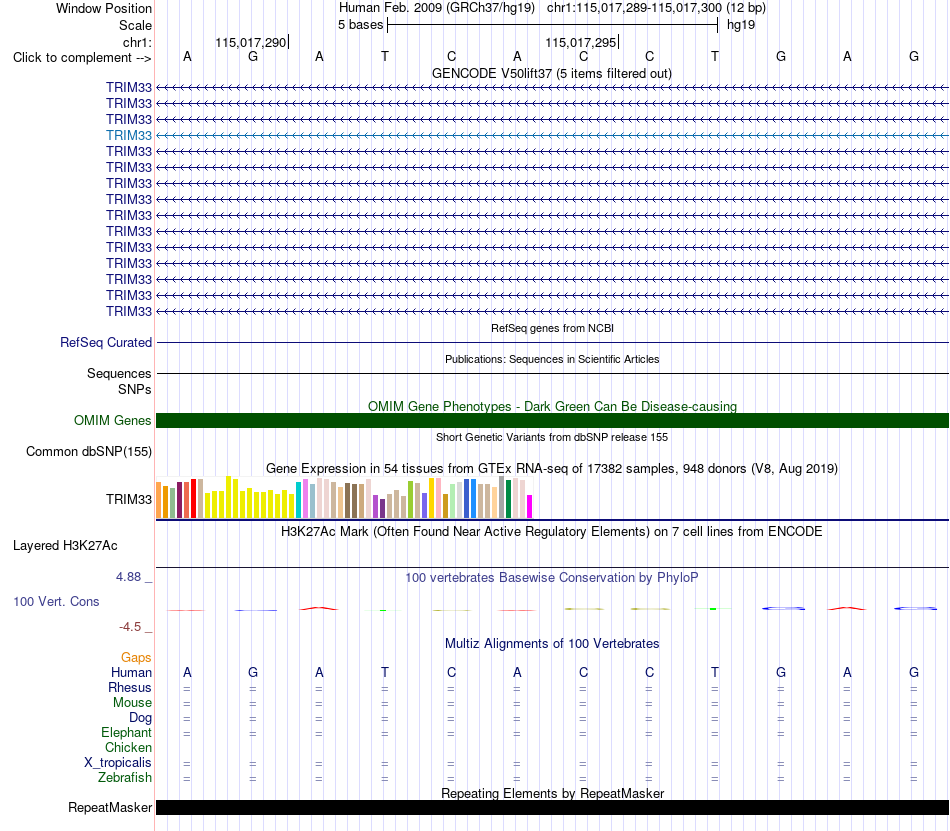Viewport: 950px width, 831px height.
Task: Click the black RepeatMasker bar
Action: [x=552, y=807]
